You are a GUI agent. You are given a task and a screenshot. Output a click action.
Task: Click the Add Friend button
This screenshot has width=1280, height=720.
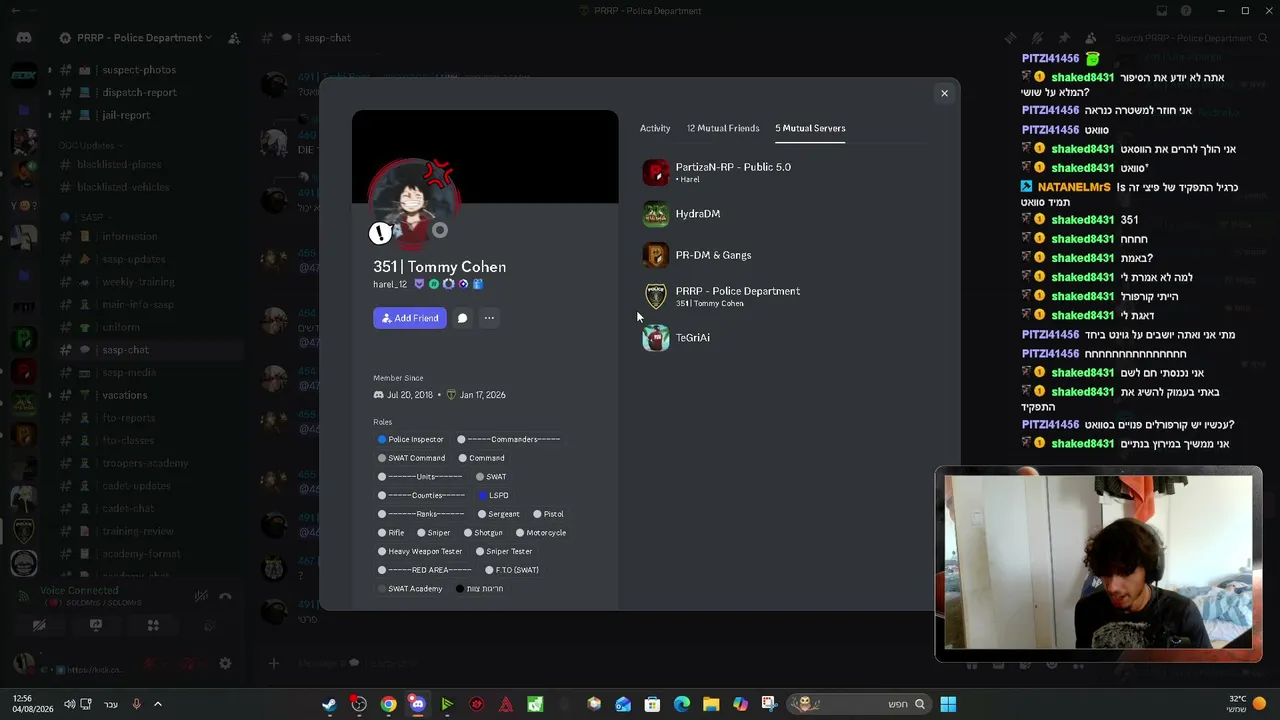pyautogui.click(x=410, y=318)
